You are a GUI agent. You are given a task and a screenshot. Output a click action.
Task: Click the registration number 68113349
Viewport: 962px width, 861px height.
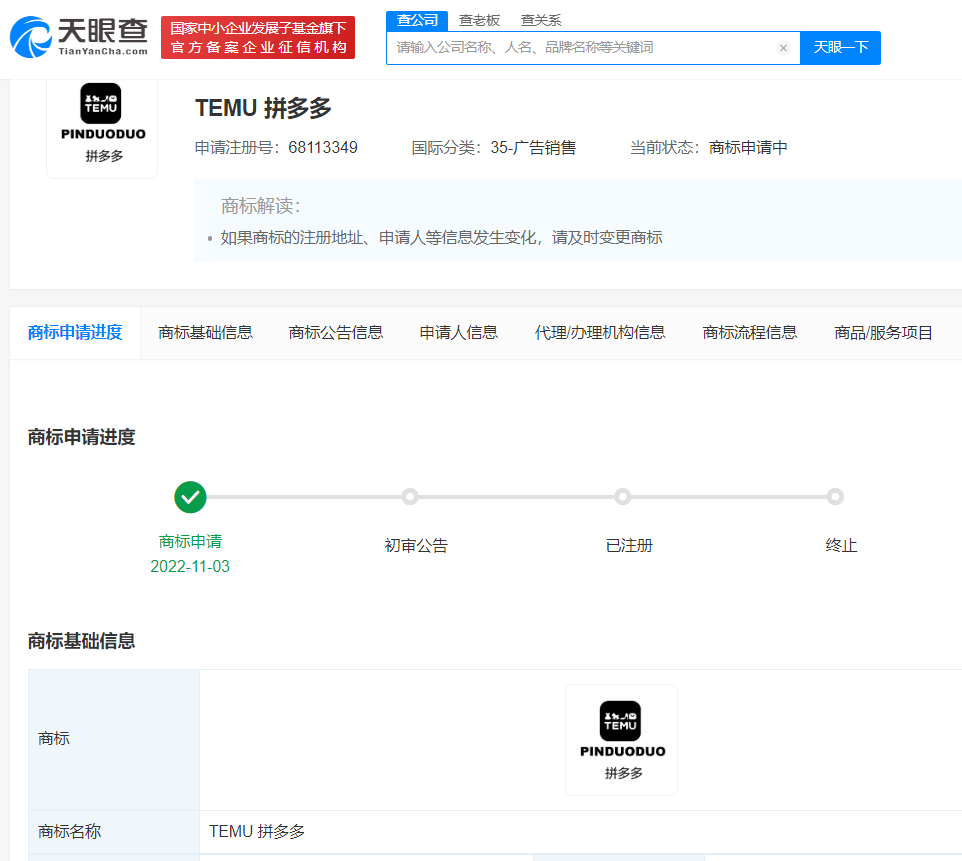pyautogui.click(x=323, y=148)
